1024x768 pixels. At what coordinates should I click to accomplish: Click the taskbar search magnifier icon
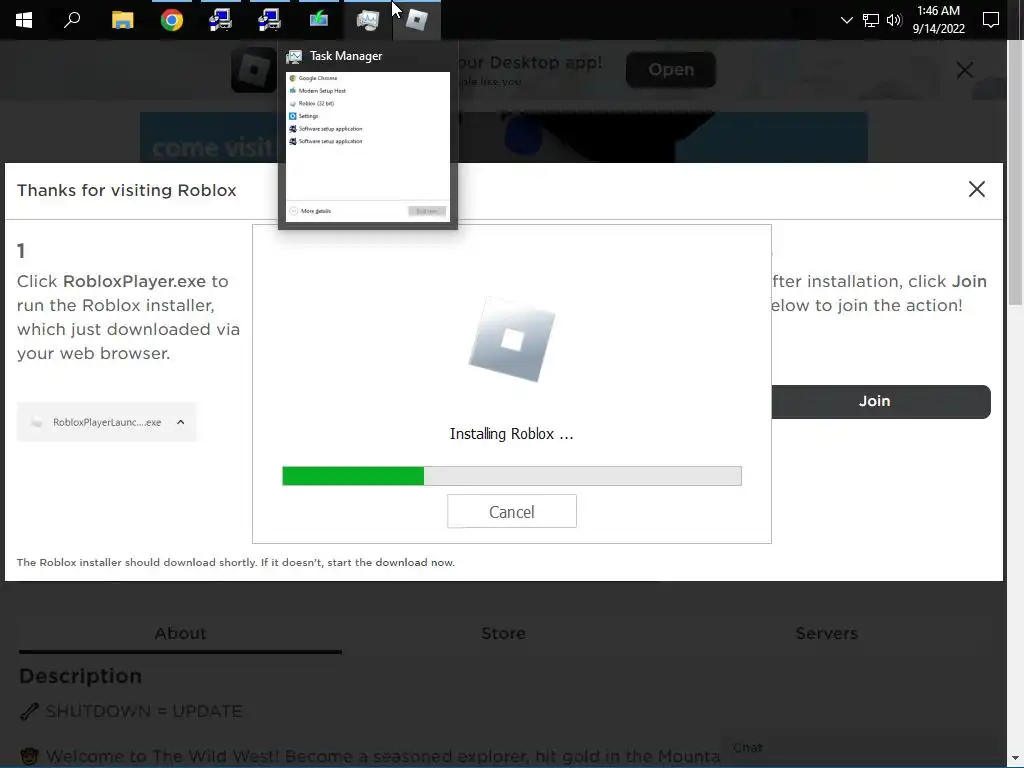[x=72, y=20]
